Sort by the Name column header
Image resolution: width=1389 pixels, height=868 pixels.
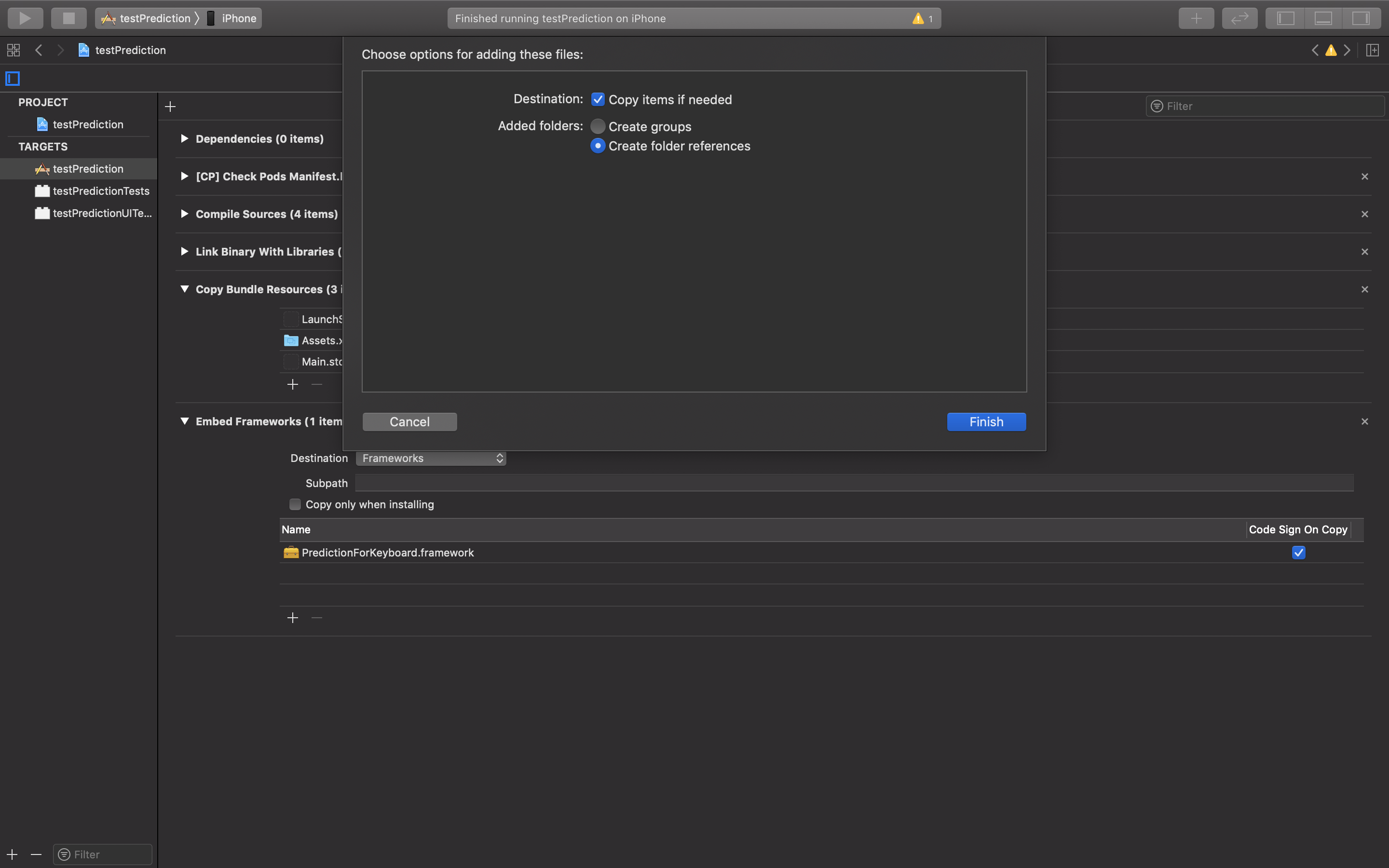pos(762,529)
